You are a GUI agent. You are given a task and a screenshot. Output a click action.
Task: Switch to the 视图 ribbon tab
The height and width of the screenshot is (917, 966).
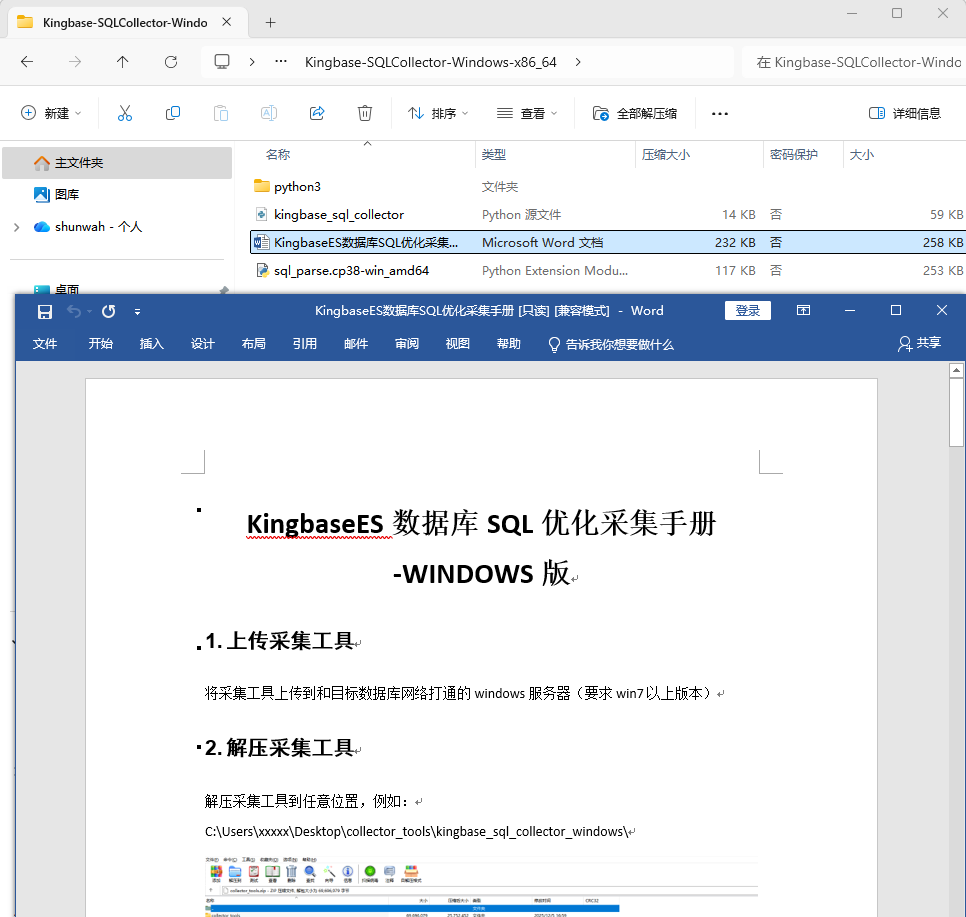pyautogui.click(x=458, y=344)
